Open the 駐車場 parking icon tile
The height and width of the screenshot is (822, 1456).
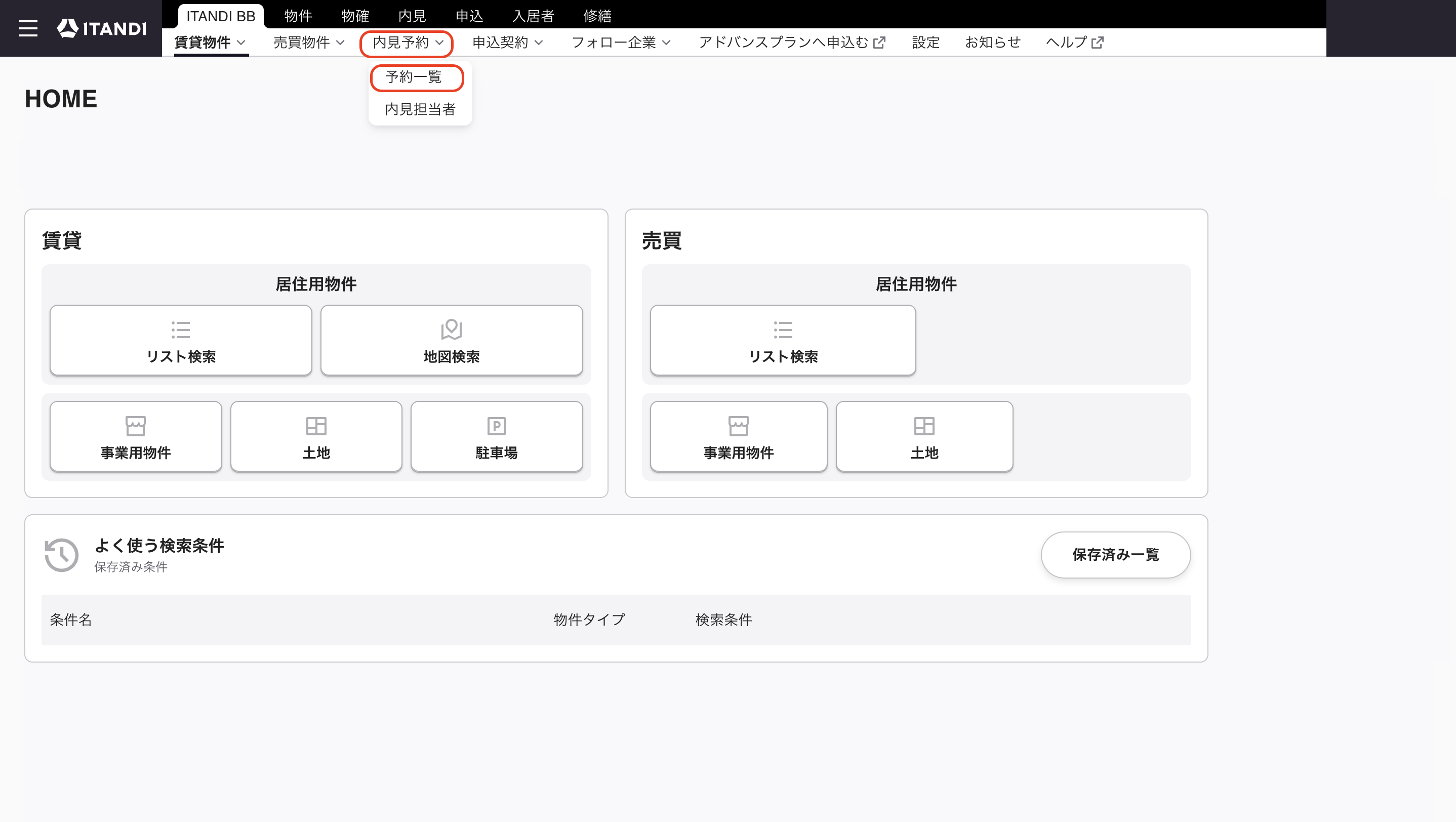[x=497, y=436]
